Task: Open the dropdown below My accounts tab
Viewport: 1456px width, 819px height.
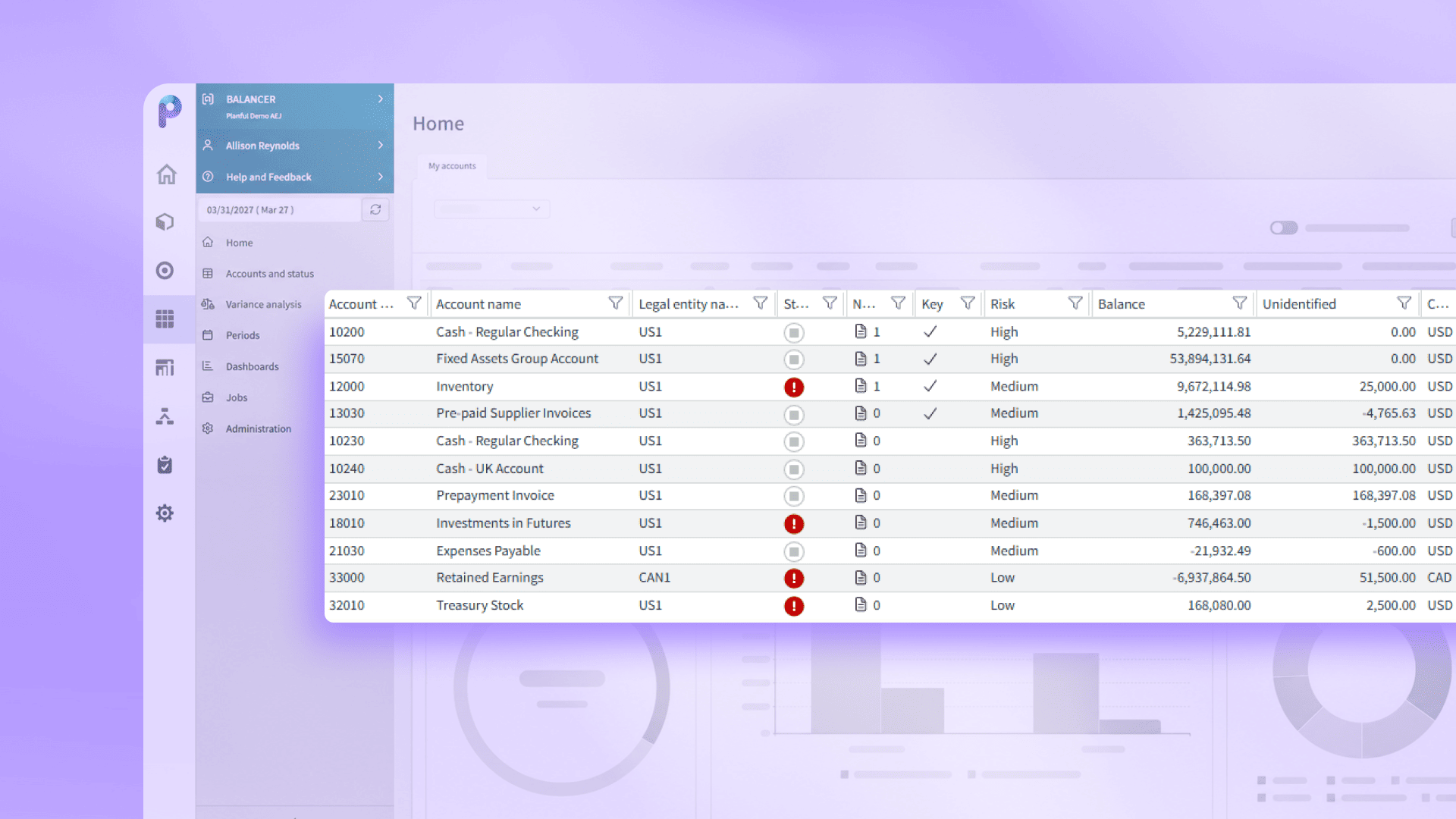Action: (491, 209)
